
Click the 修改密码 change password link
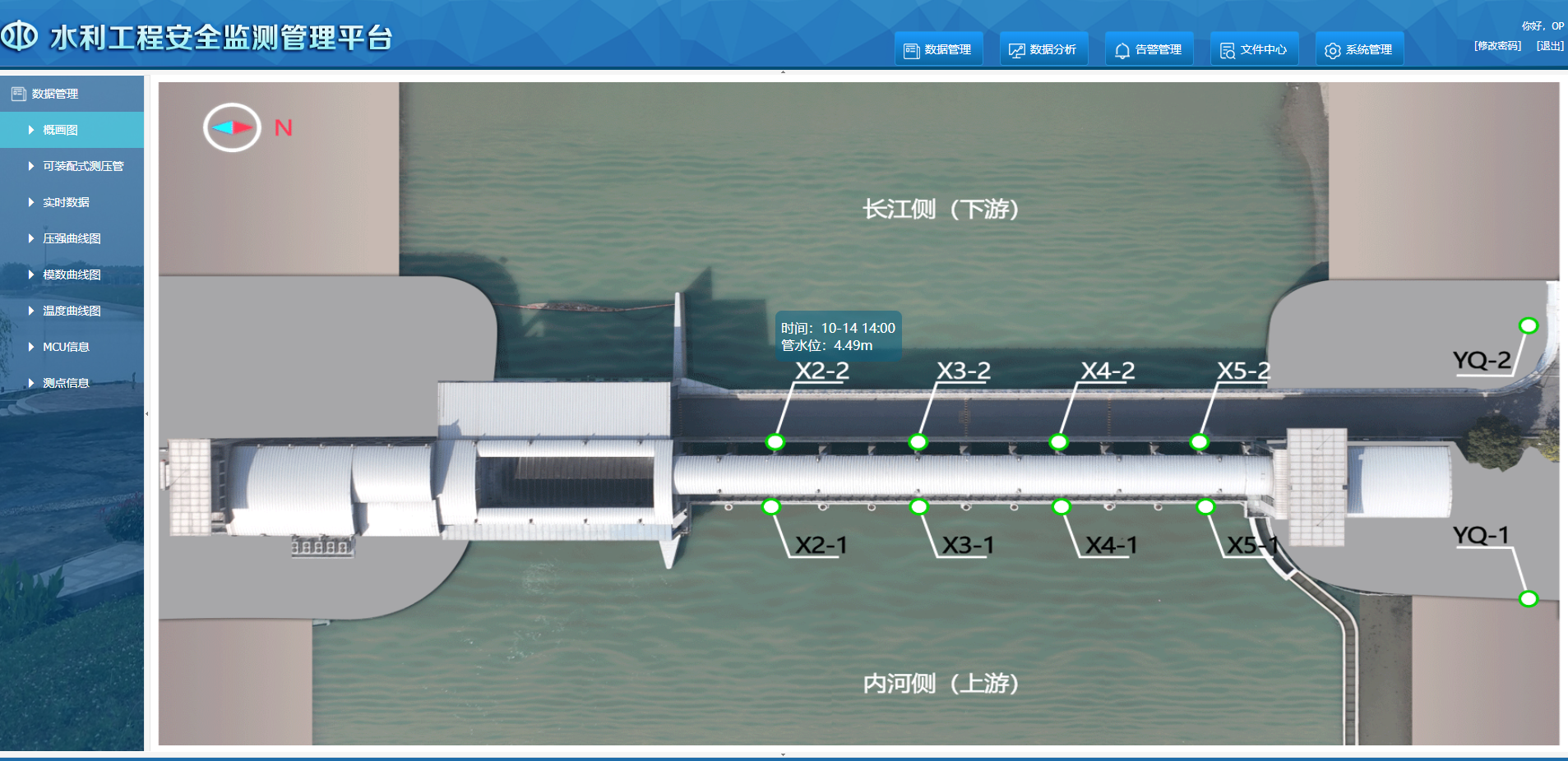coord(1497,46)
